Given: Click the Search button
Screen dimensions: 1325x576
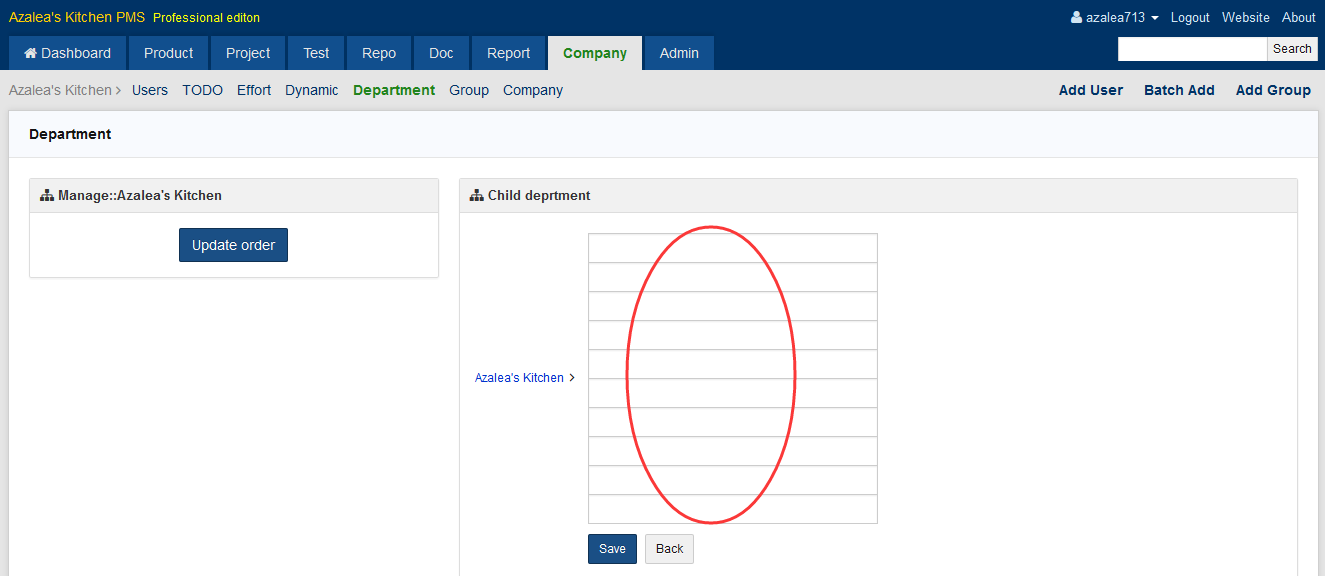Looking at the screenshot, I should (x=1291, y=49).
